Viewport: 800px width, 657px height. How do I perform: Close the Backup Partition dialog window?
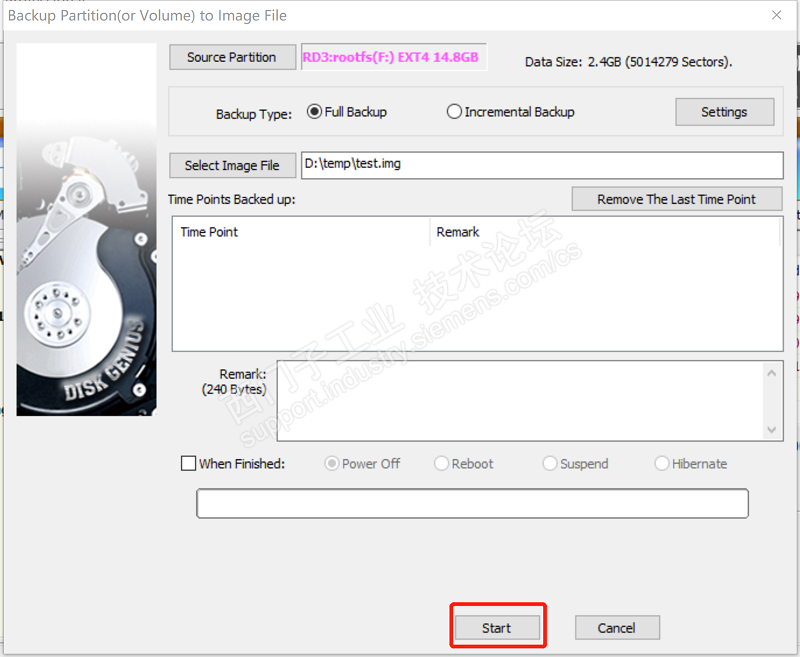pos(777,15)
